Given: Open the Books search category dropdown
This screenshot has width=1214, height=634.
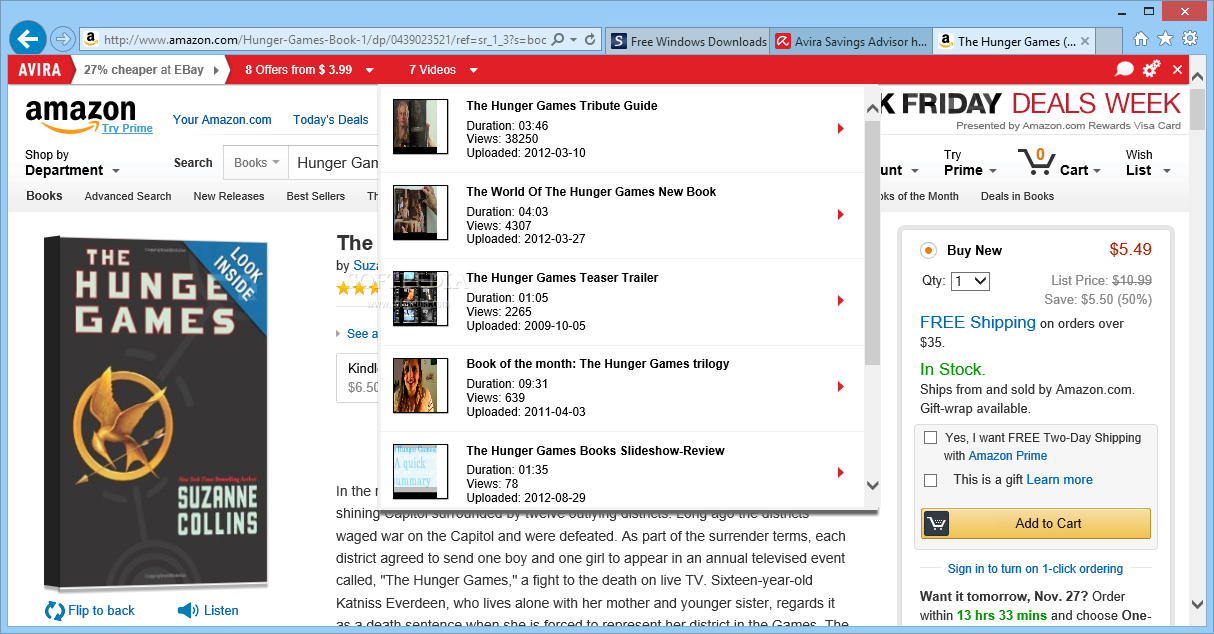Looking at the screenshot, I should click(257, 163).
